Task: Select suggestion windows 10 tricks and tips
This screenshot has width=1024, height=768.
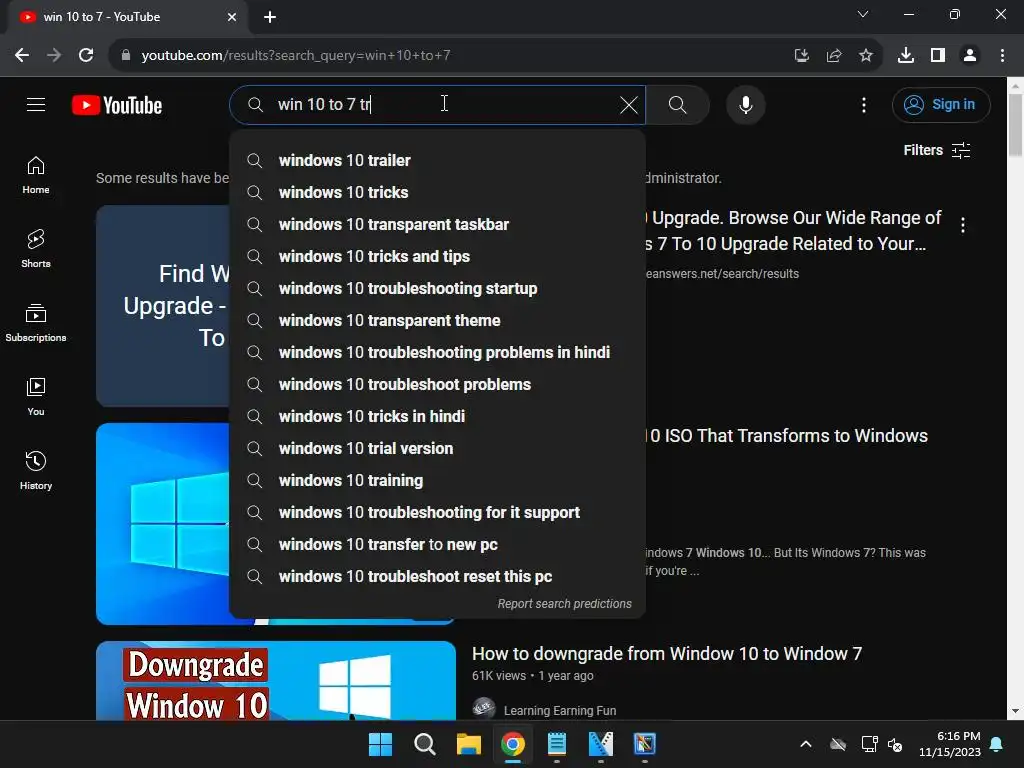Action: point(438,256)
